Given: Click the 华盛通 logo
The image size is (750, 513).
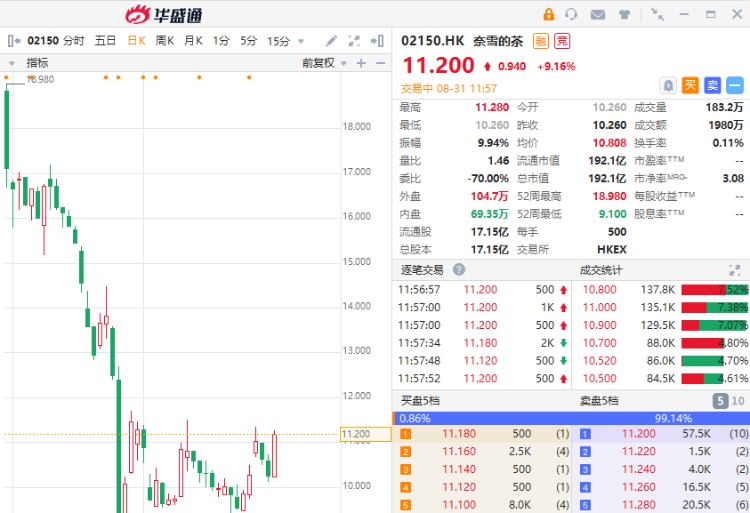Looking at the screenshot, I should (x=164, y=15).
